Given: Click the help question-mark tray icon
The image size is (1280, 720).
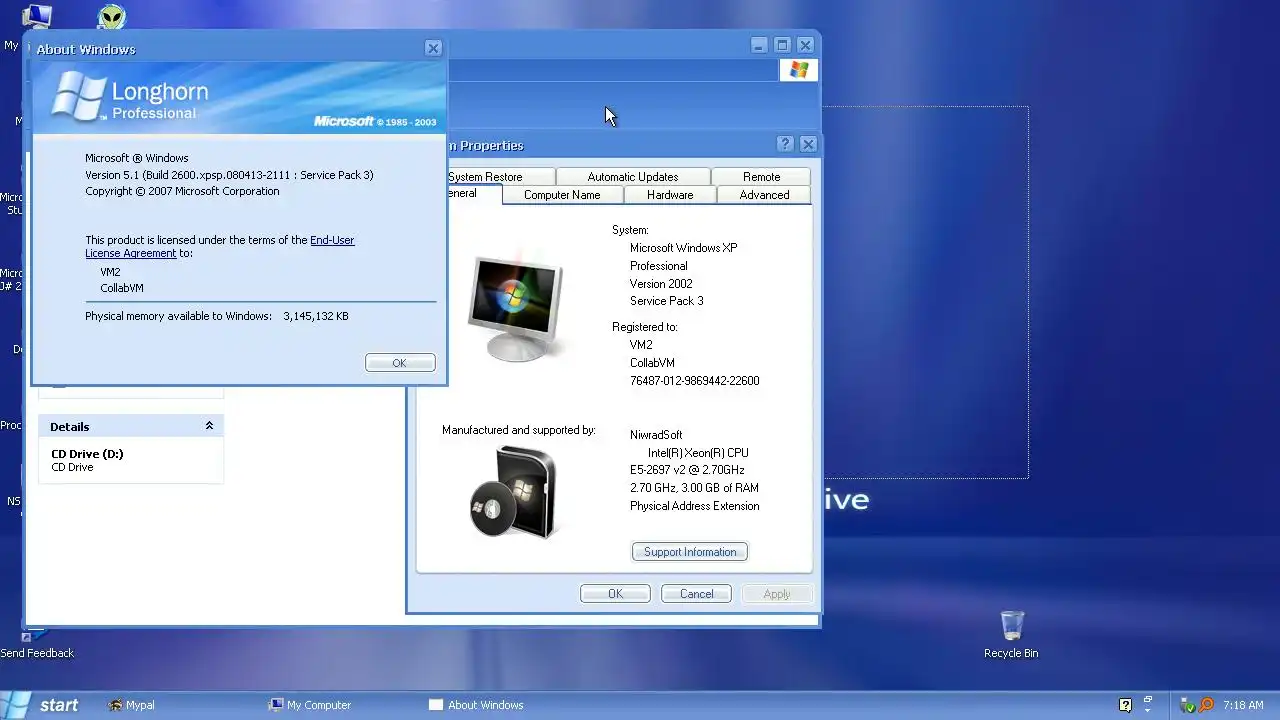Looking at the screenshot, I should click(1125, 705).
